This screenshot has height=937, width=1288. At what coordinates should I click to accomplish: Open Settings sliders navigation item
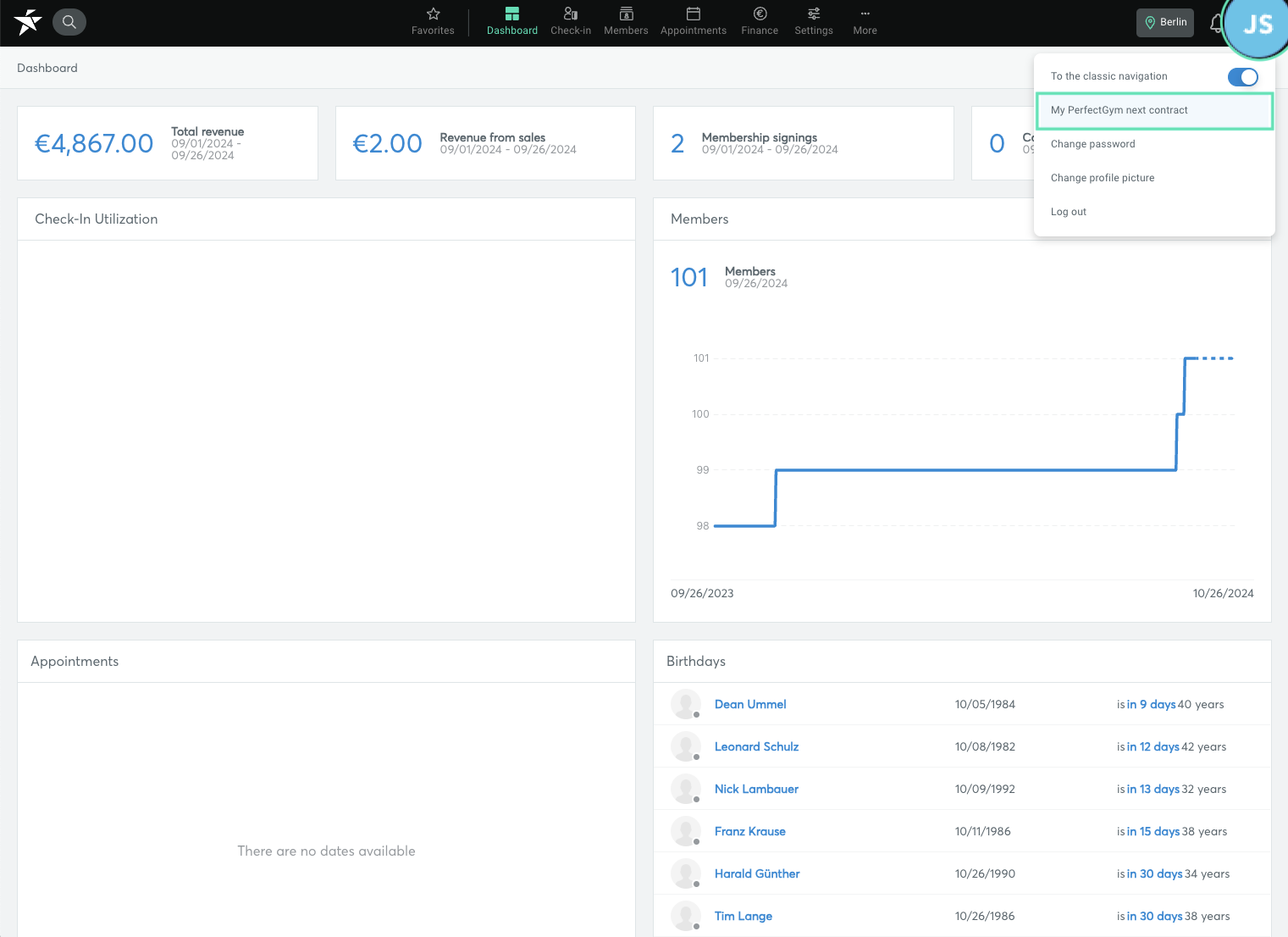[x=814, y=22]
